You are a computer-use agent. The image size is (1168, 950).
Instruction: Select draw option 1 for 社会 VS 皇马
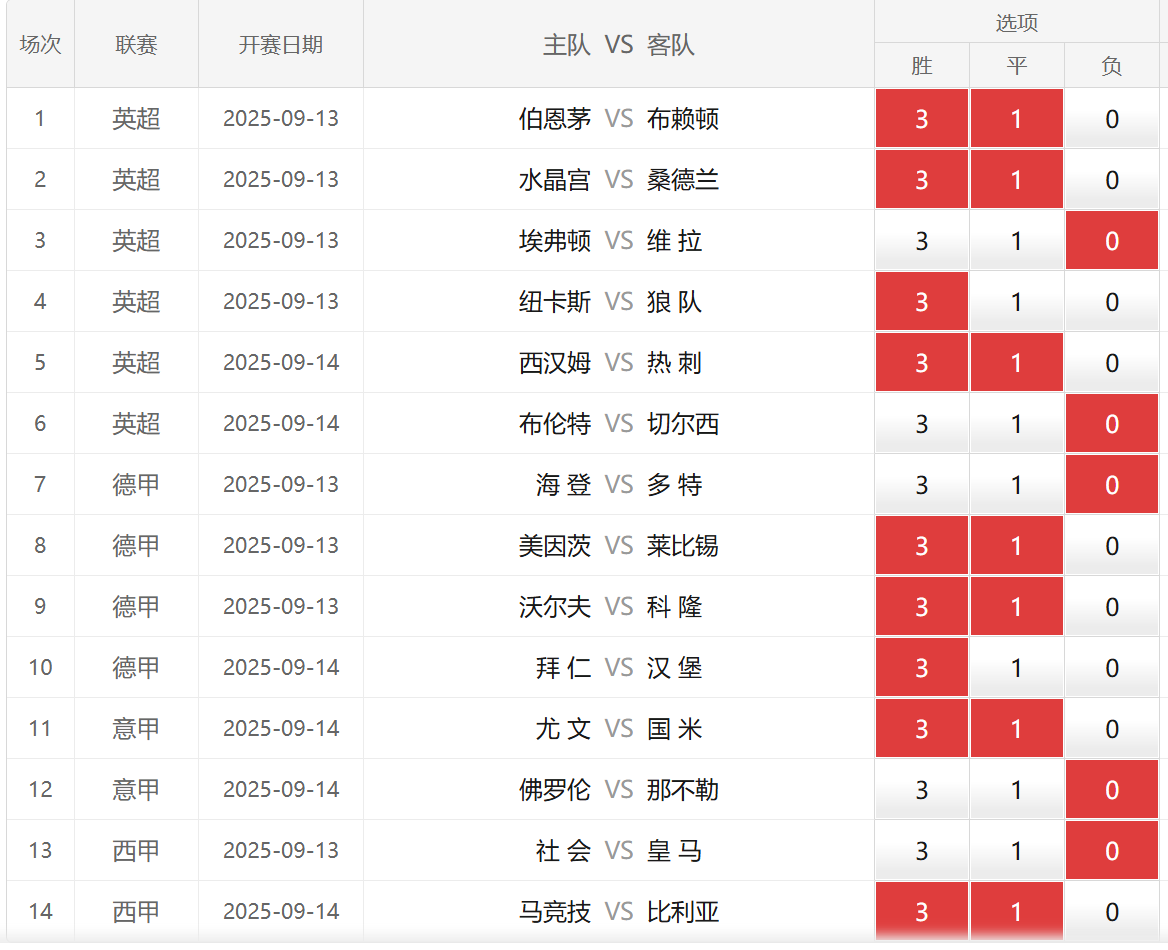[1017, 851]
